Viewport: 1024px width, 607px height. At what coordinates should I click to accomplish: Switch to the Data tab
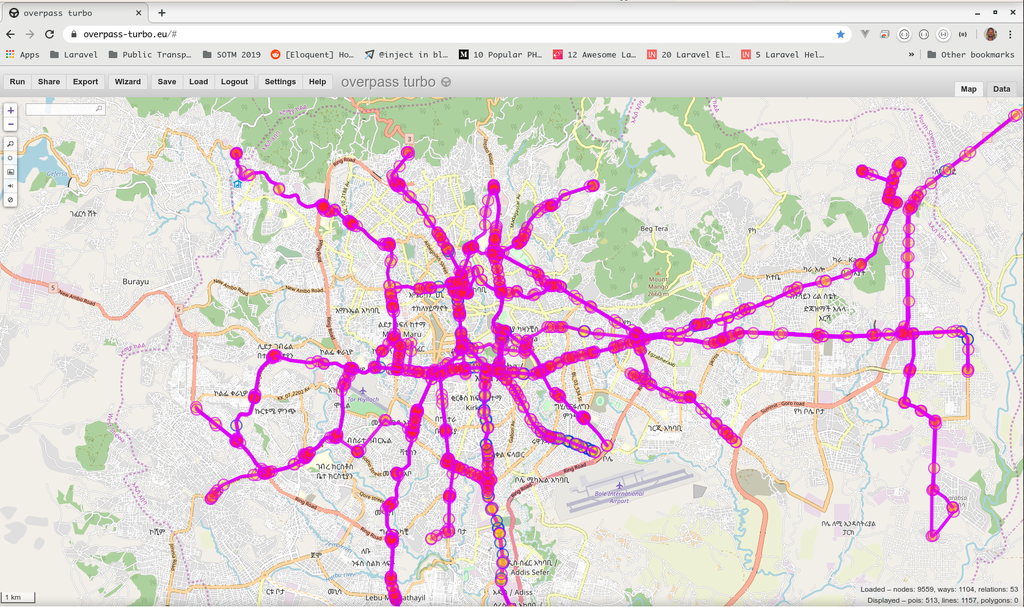[1001, 89]
